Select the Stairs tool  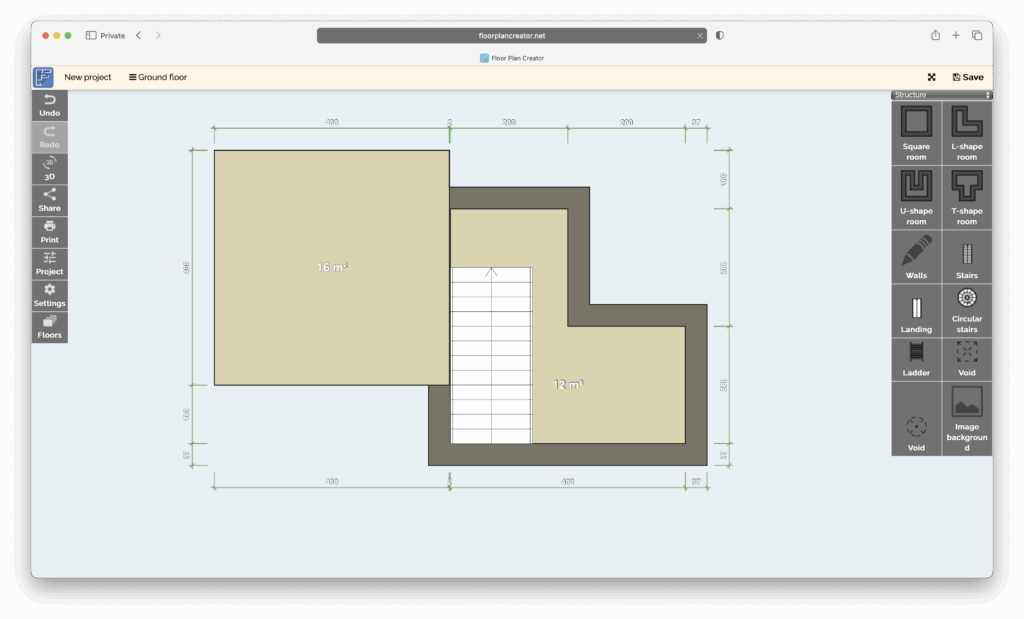tap(966, 252)
